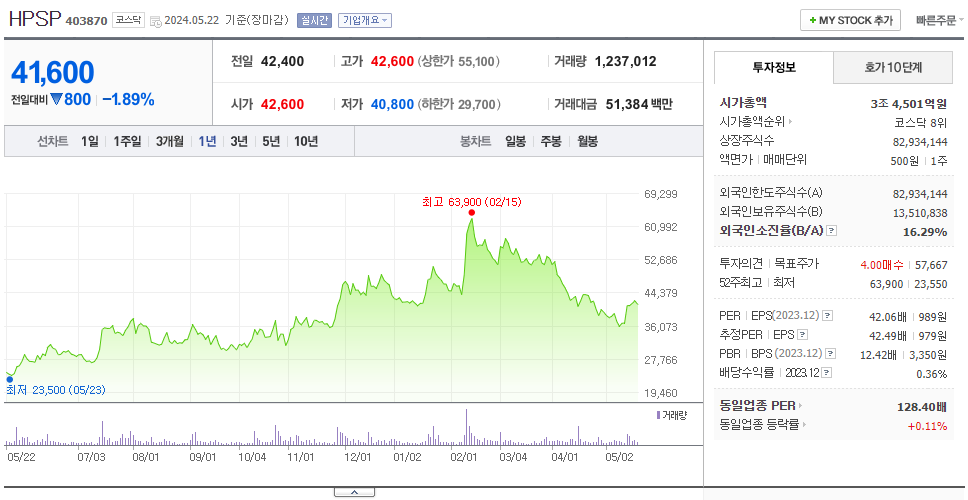Click the 동일업종 등락률 value +0.11%
Viewport: 968px width, 500px height.
927,425
